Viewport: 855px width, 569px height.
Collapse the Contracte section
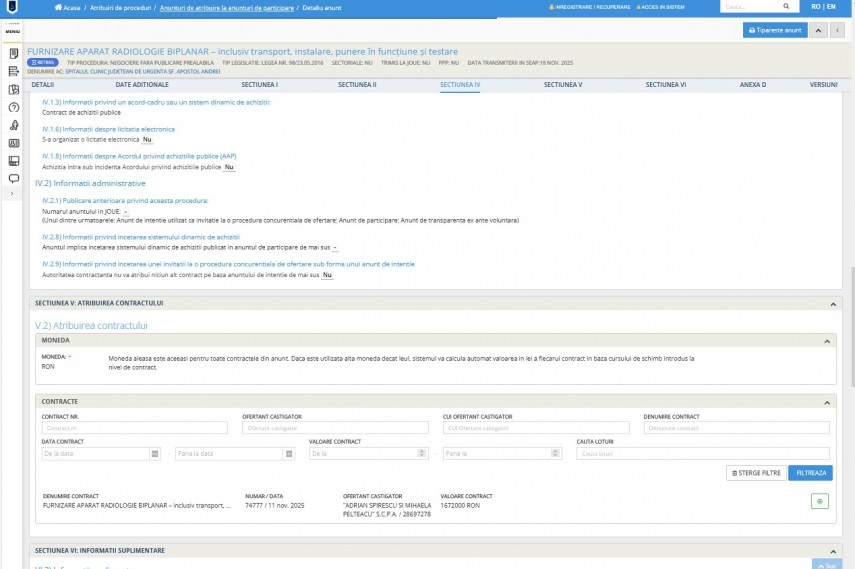(827, 402)
